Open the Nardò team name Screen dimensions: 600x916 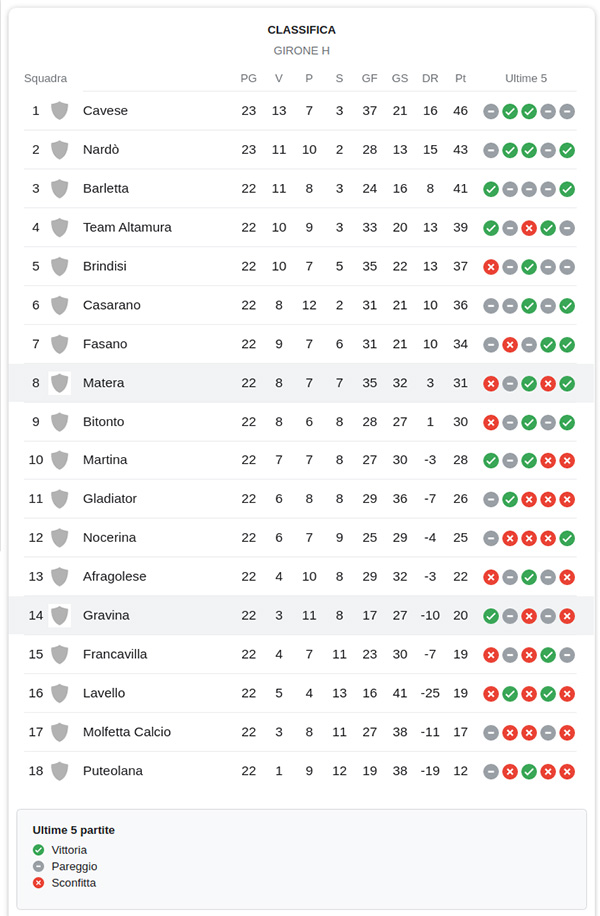point(101,150)
